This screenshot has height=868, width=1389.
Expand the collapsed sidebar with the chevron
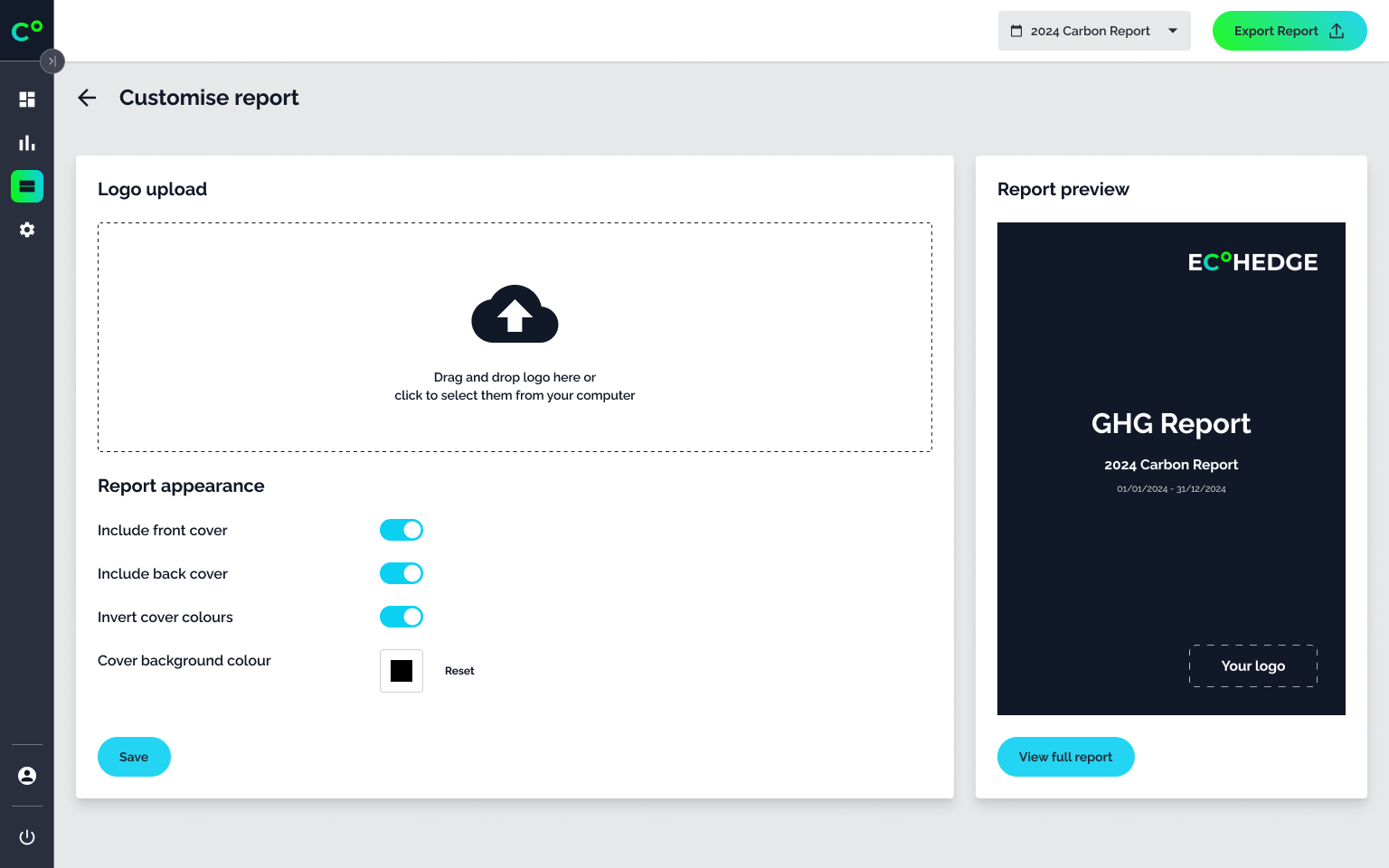click(x=52, y=61)
